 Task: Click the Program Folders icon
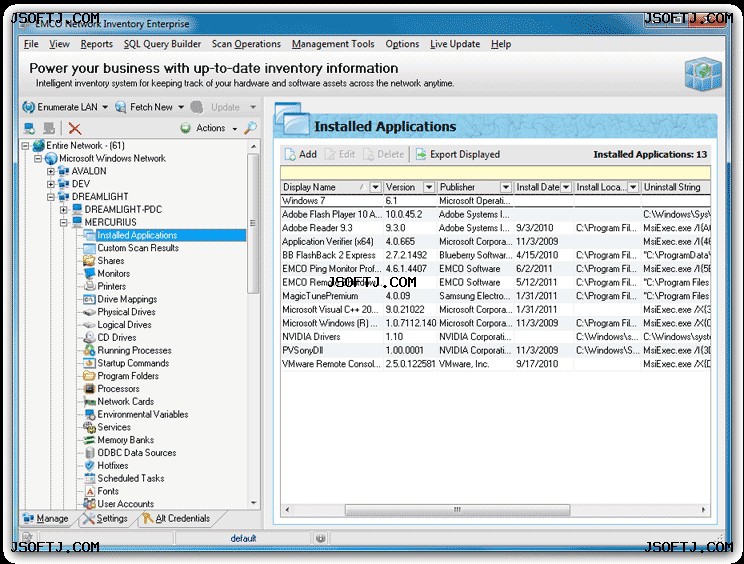89,376
